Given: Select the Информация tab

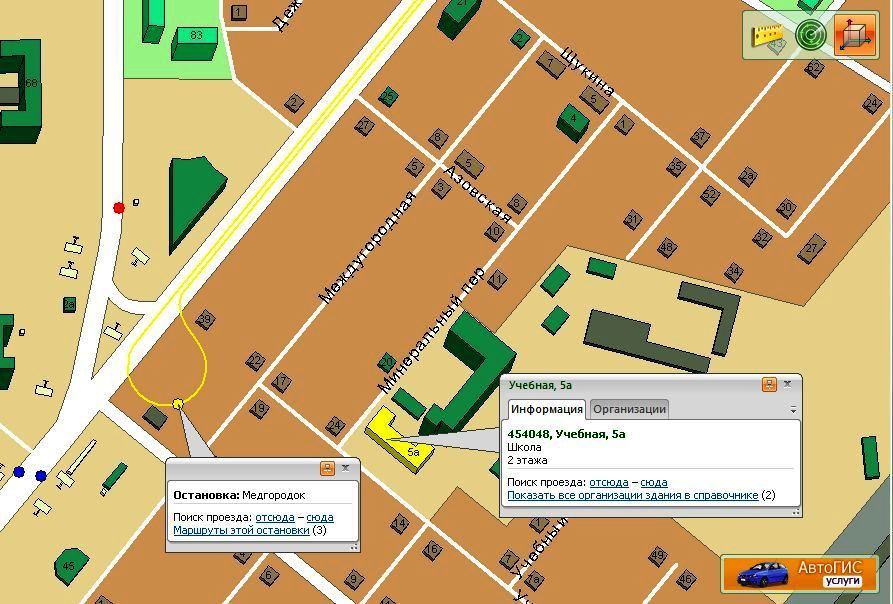Looking at the screenshot, I should tap(546, 409).
